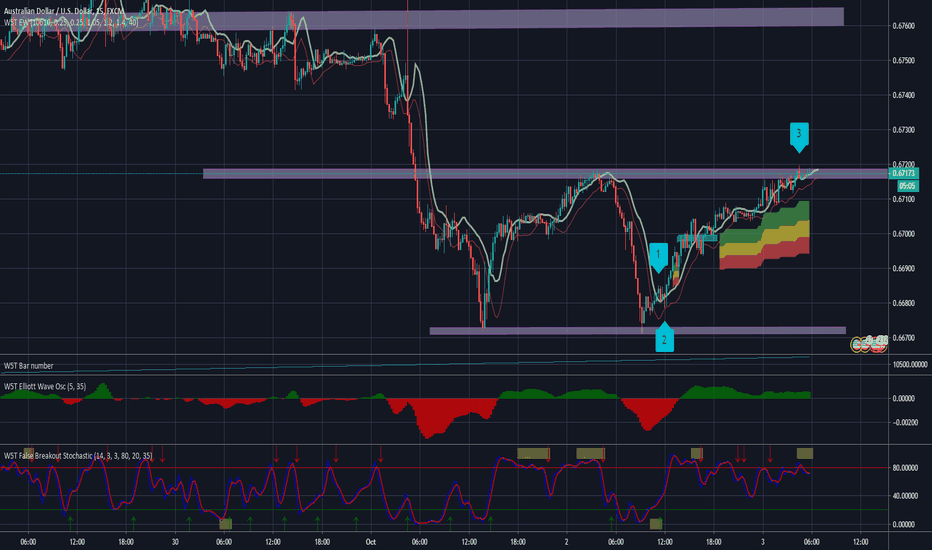Select the callout marker labeled 2
Screen dimensions: 932x550
[665, 337]
